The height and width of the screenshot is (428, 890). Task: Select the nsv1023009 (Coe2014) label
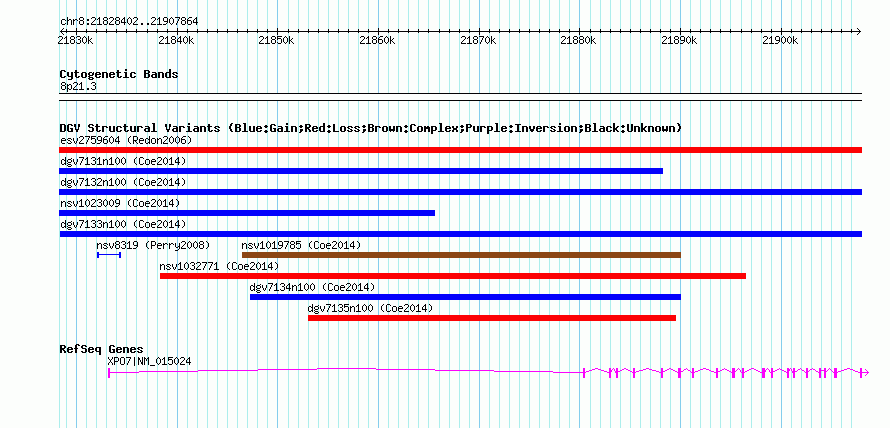coord(120,203)
